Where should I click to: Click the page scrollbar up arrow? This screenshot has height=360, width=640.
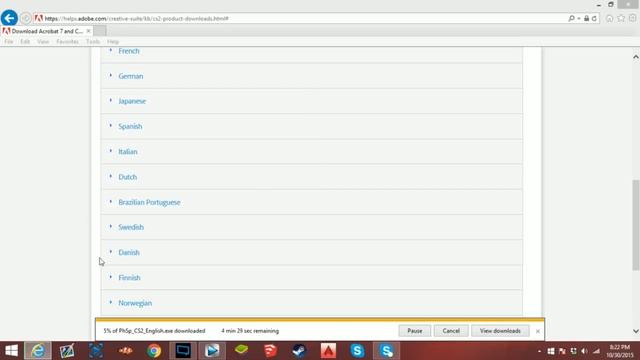[x=636, y=57]
